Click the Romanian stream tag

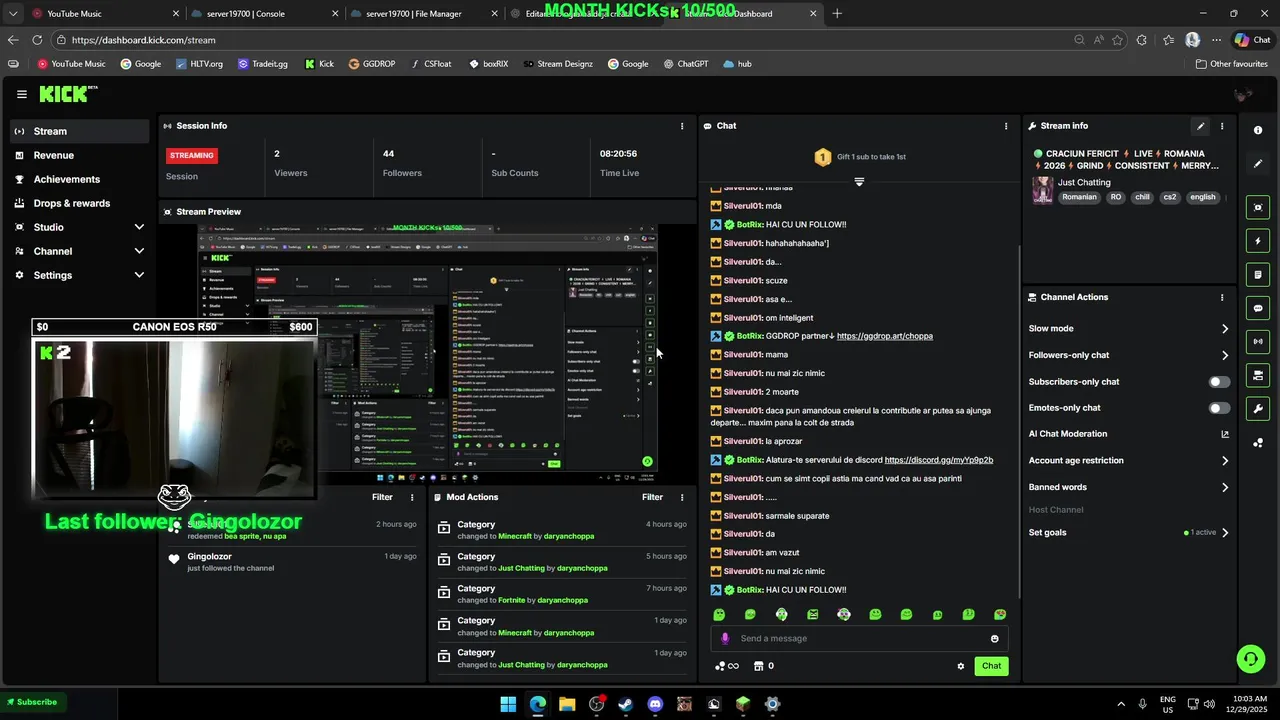1079,197
